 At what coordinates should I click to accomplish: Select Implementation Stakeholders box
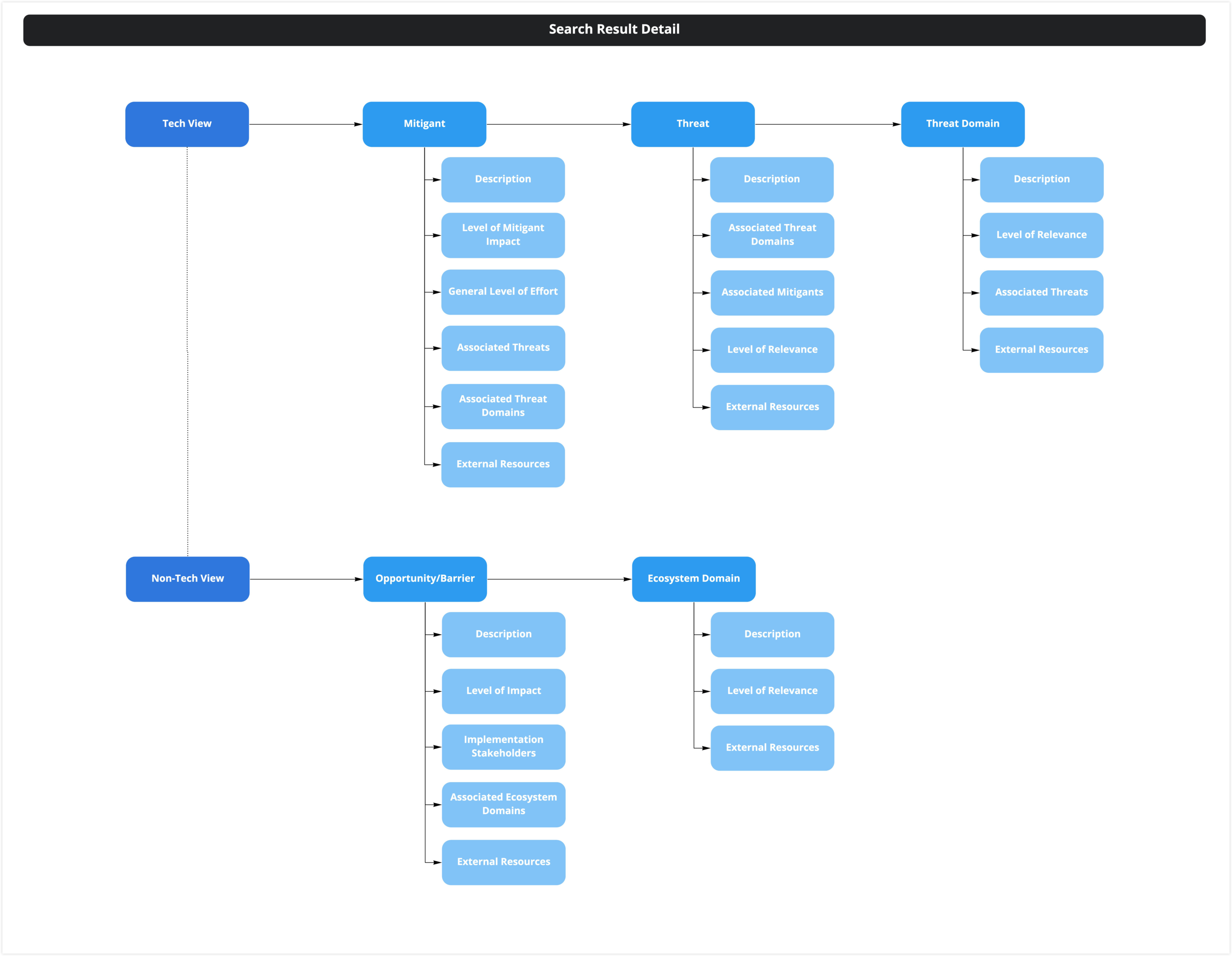pyautogui.click(x=503, y=747)
